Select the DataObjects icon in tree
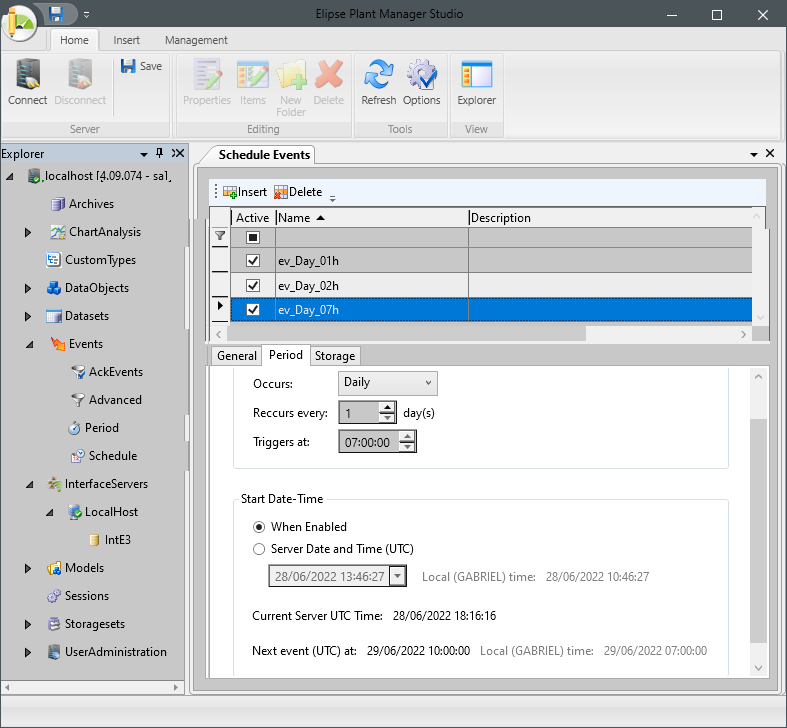This screenshot has width=787, height=728. [53, 288]
